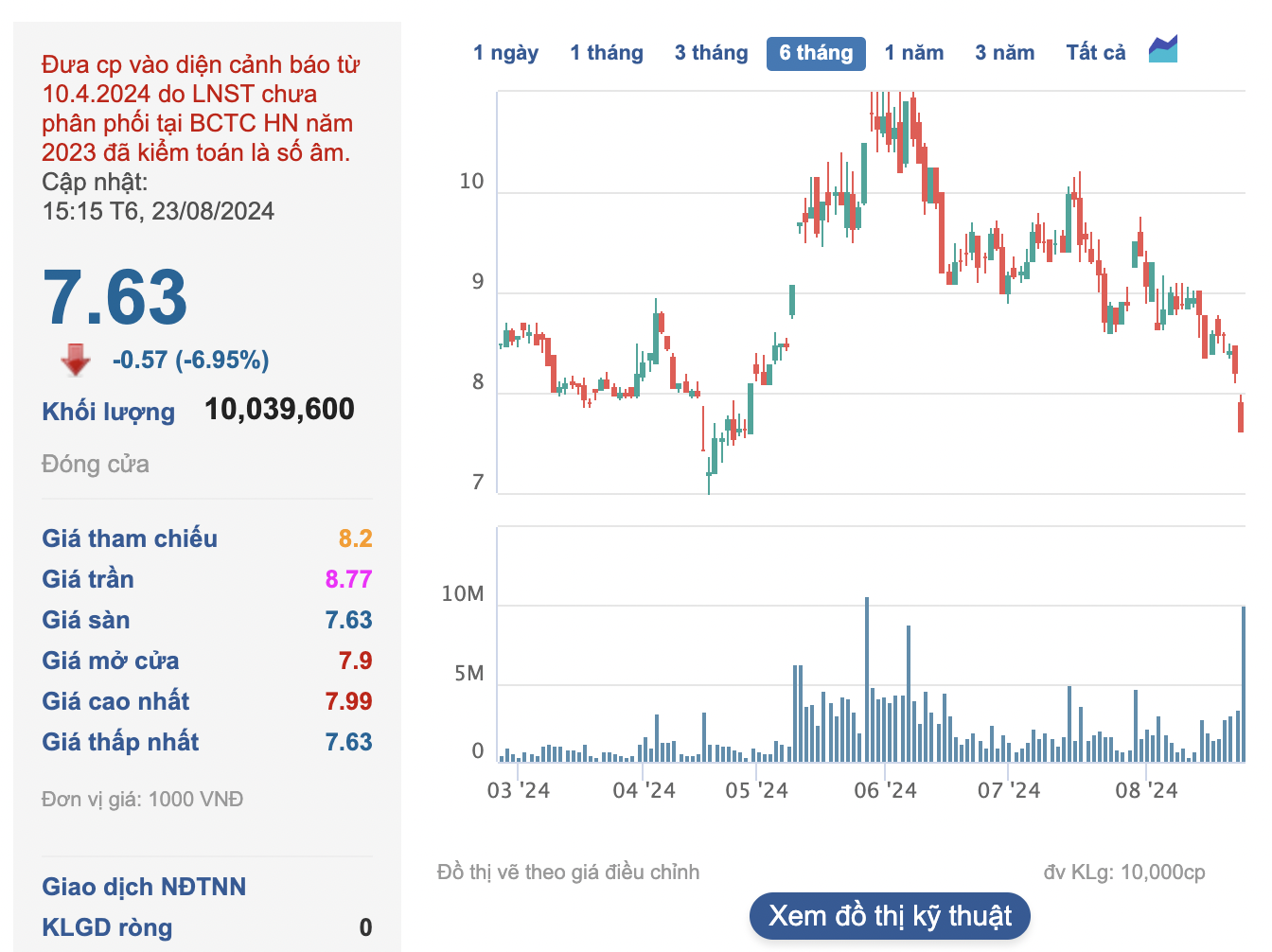Click the red warning notice about LNST
Image resolution: width=1272 pixels, height=952 pixels.
pyautogui.click(x=201, y=109)
